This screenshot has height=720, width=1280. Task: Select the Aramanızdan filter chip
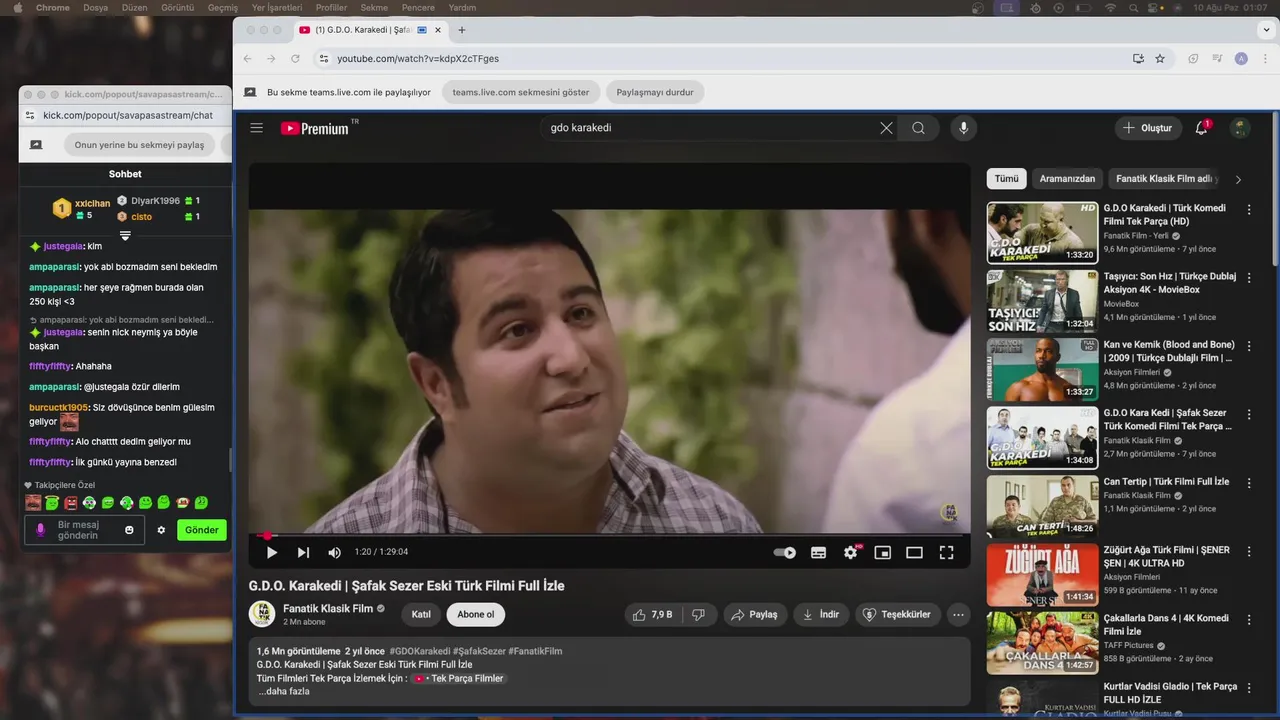pyautogui.click(x=1067, y=179)
